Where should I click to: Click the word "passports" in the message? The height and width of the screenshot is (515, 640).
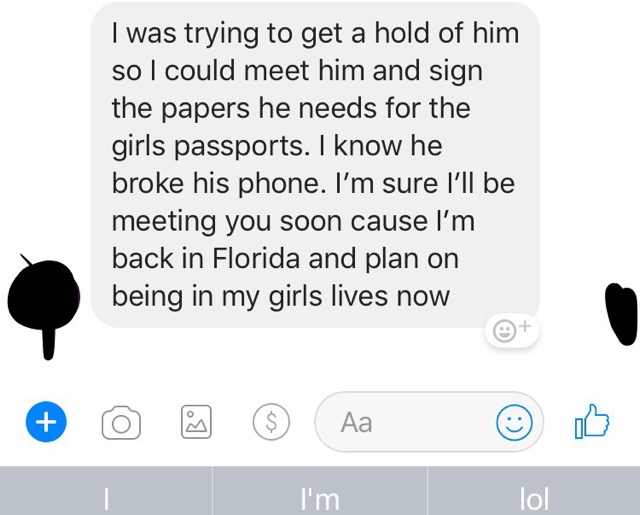(240, 147)
